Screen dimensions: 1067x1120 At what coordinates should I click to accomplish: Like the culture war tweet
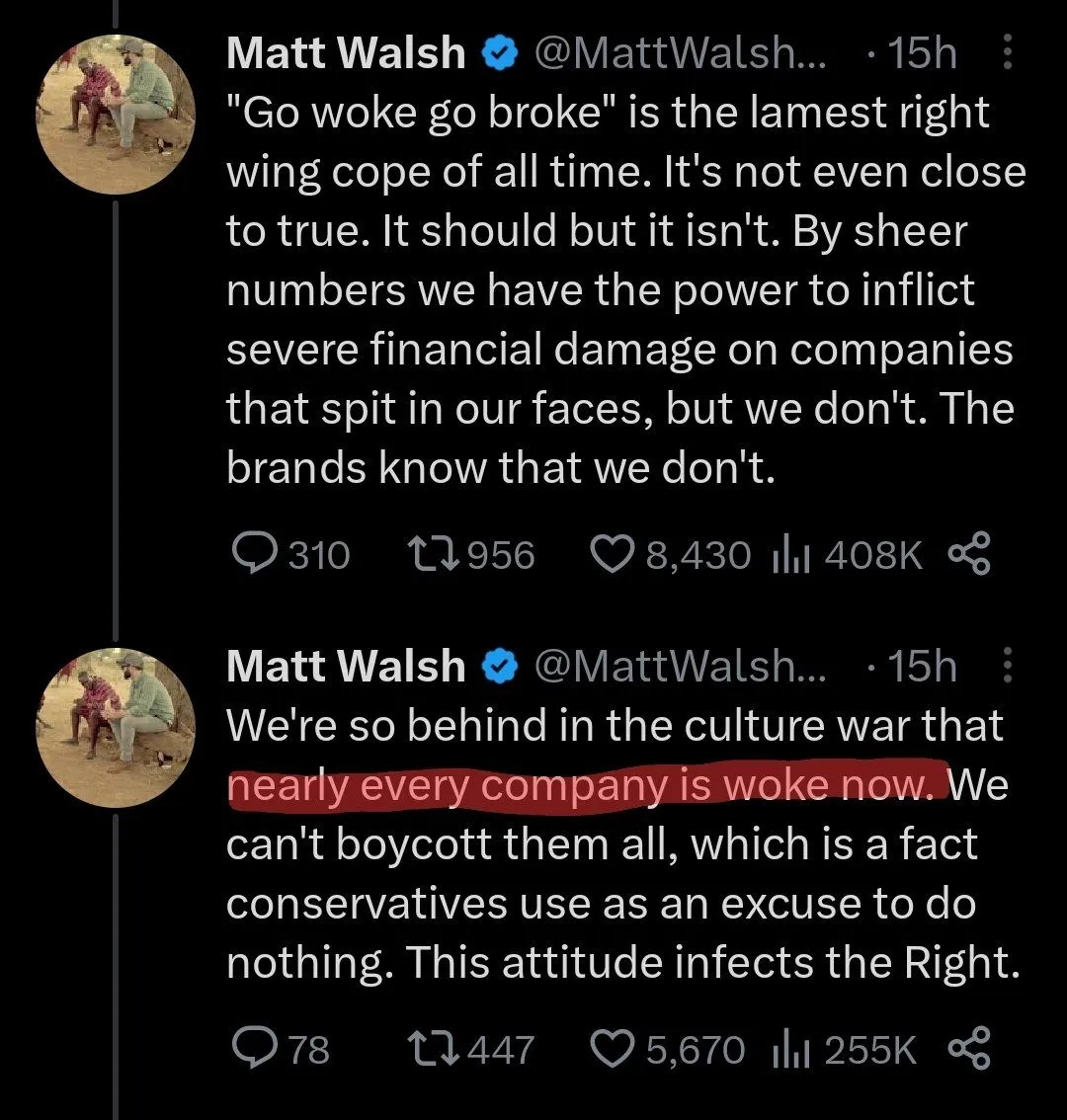(615, 1049)
